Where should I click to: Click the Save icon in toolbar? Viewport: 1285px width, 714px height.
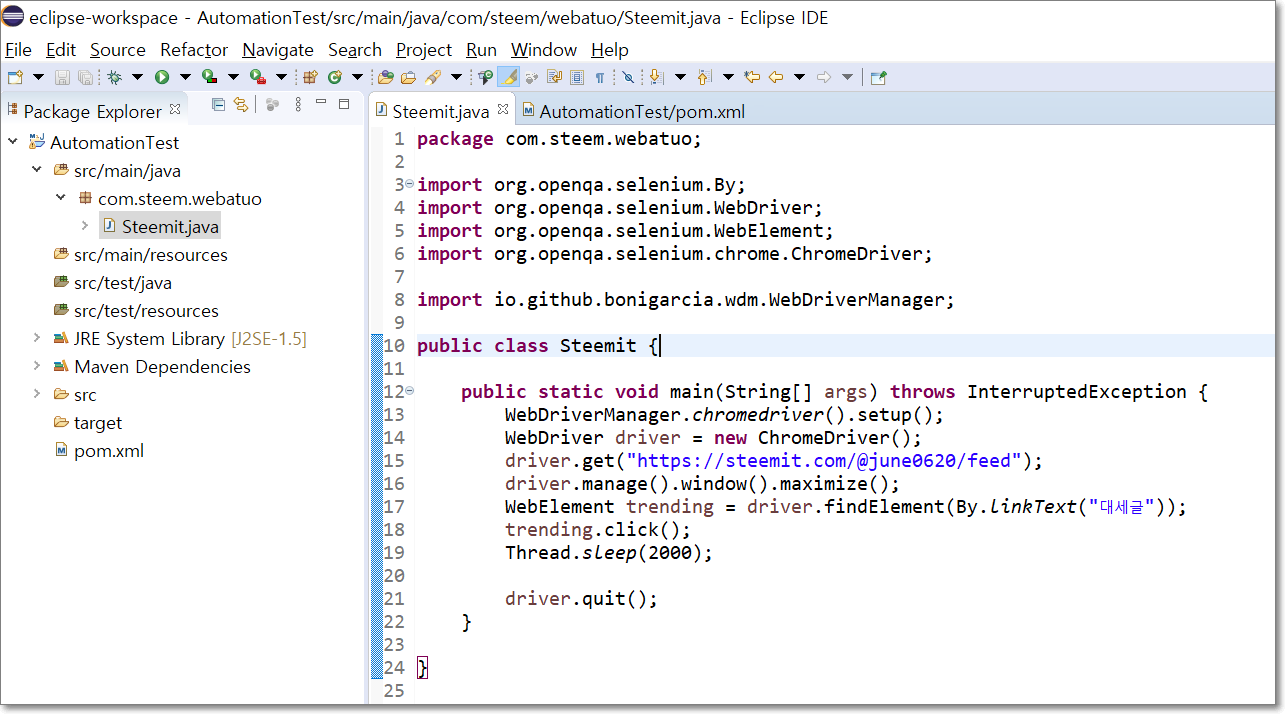click(x=62, y=77)
